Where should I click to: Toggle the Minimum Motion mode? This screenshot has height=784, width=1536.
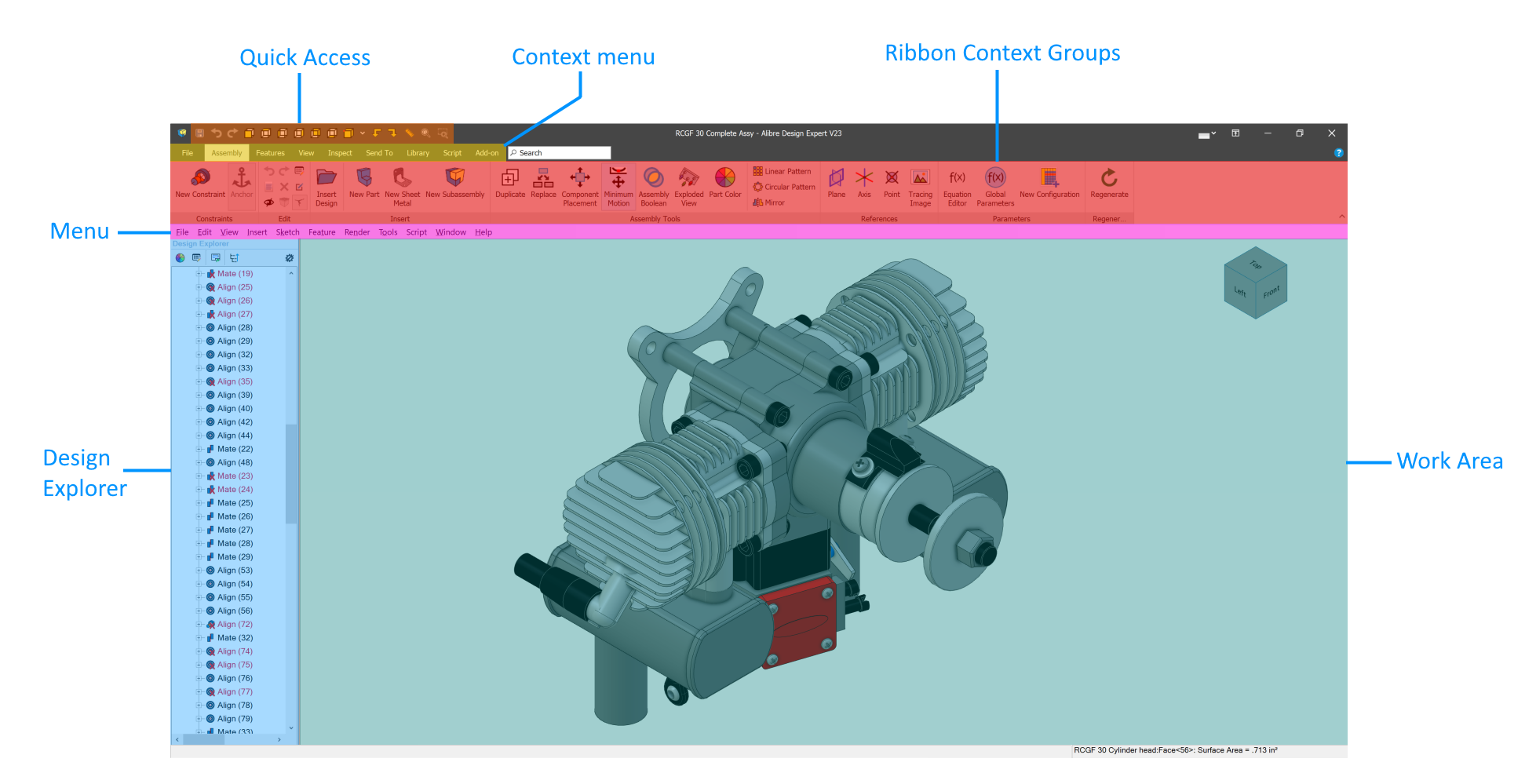[618, 187]
